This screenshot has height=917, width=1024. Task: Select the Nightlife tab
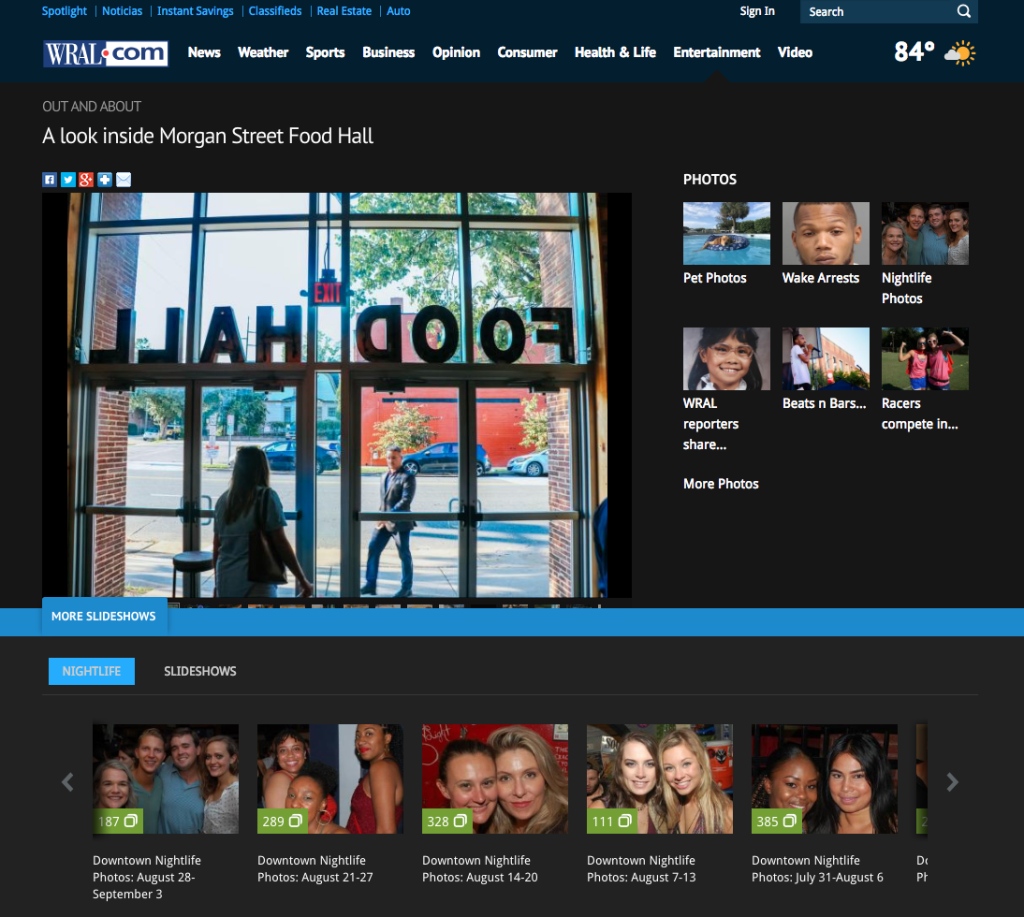[x=91, y=671]
